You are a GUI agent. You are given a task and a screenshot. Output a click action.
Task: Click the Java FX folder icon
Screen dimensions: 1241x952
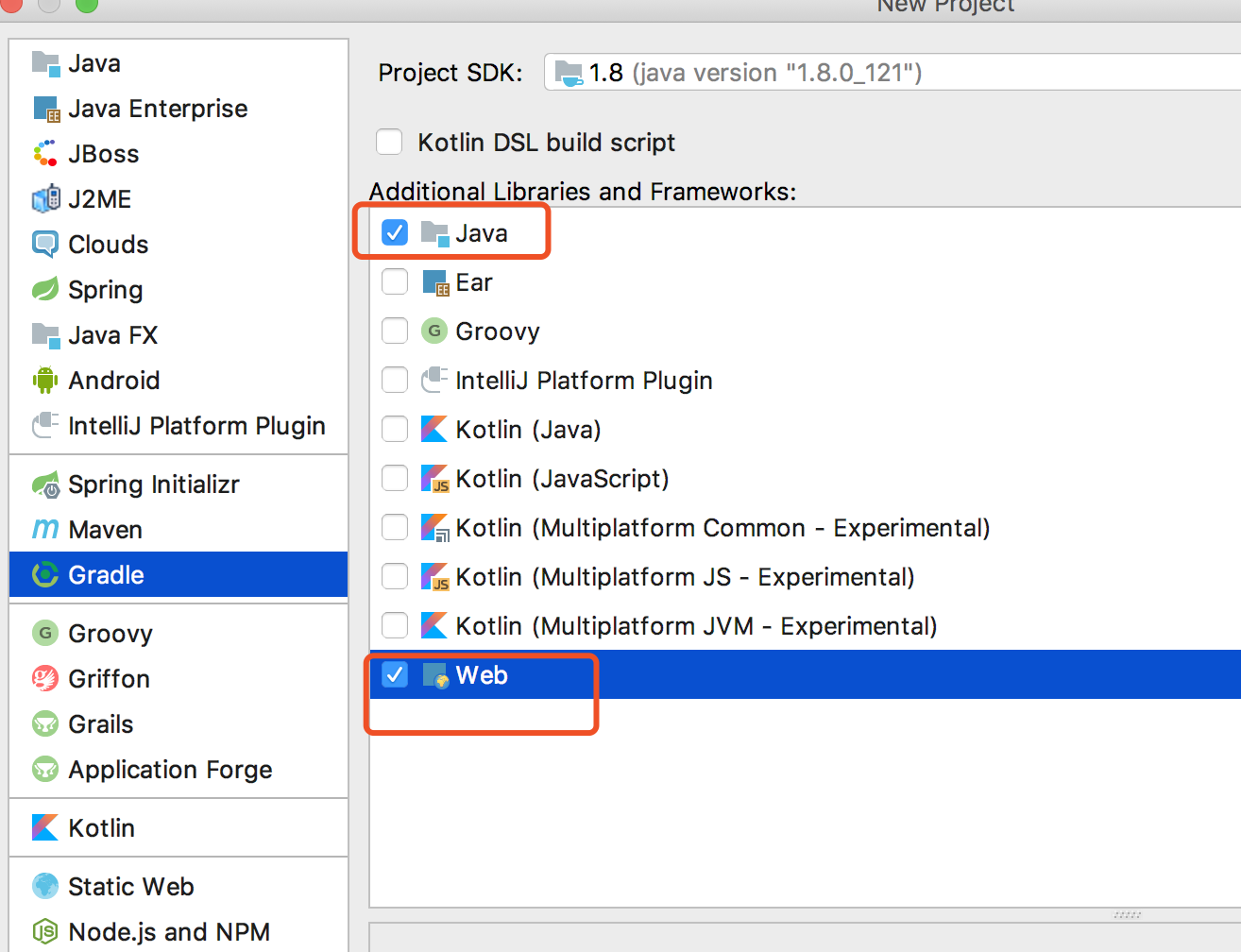(45, 335)
